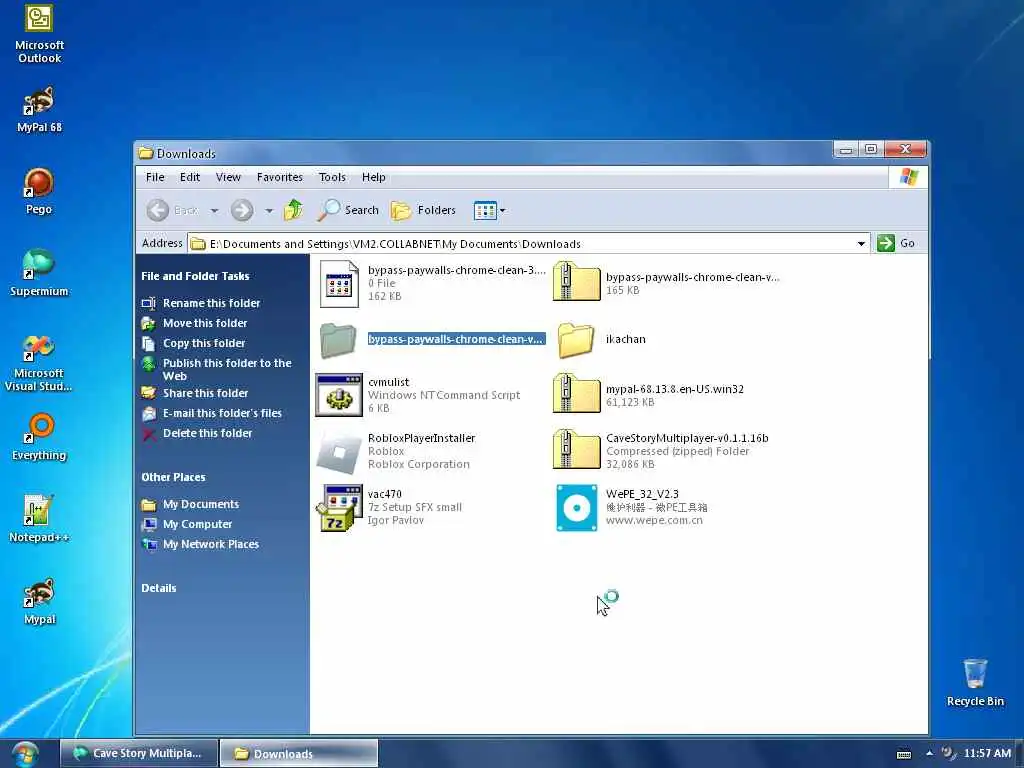Open the Tools menu
Image resolution: width=1024 pixels, height=768 pixels.
(332, 177)
